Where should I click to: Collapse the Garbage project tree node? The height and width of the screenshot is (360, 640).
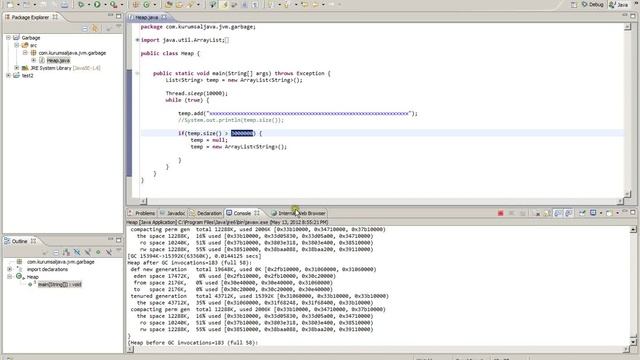8,38
